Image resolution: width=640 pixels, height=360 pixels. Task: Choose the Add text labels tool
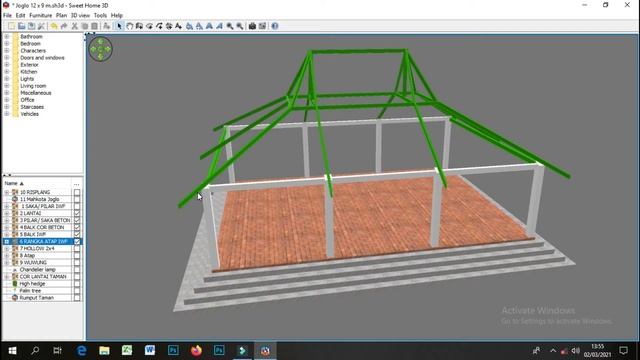[178, 26]
